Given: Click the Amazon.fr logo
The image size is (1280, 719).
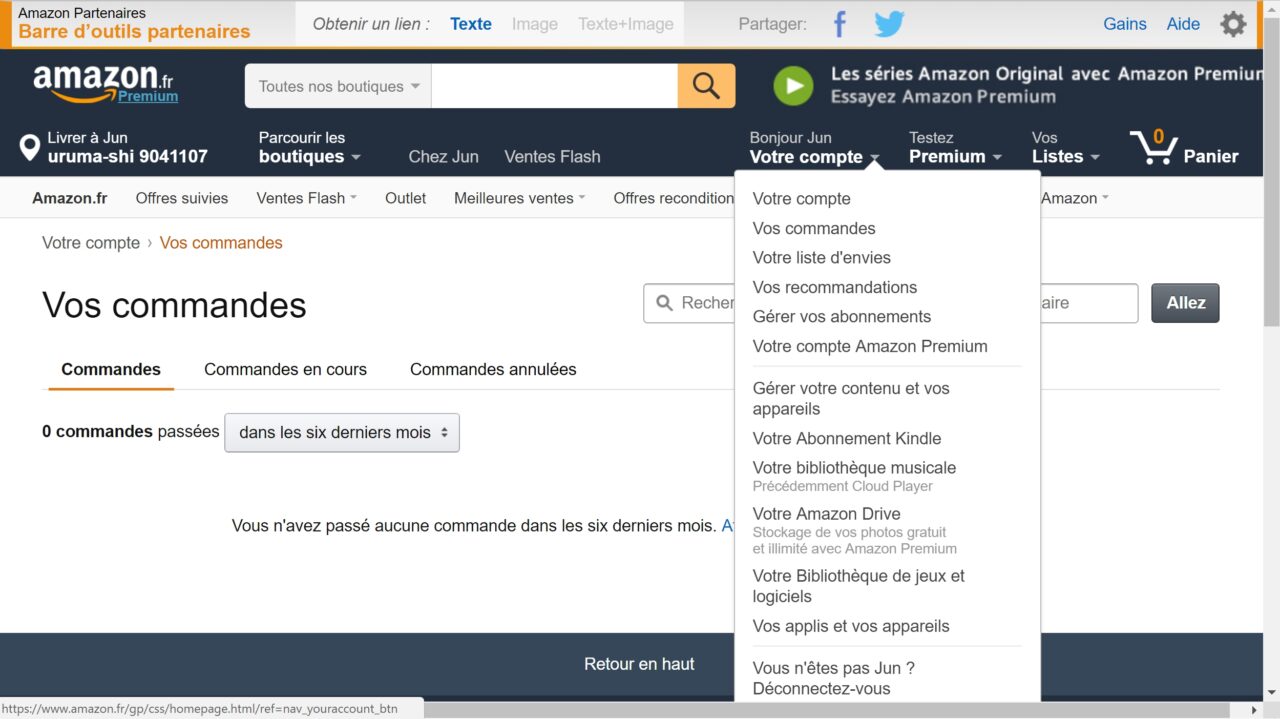Looking at the screenshot, I should point(105,84).
